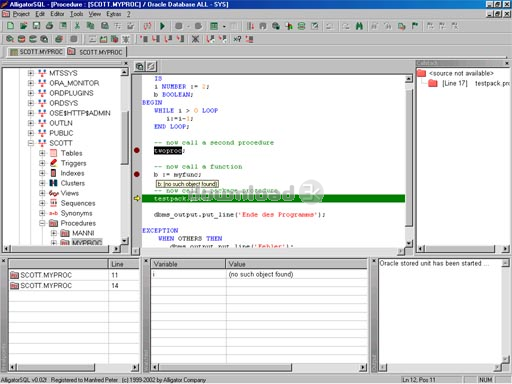
Task: Click the binoculars Find icon
Action: coord(359,26)
